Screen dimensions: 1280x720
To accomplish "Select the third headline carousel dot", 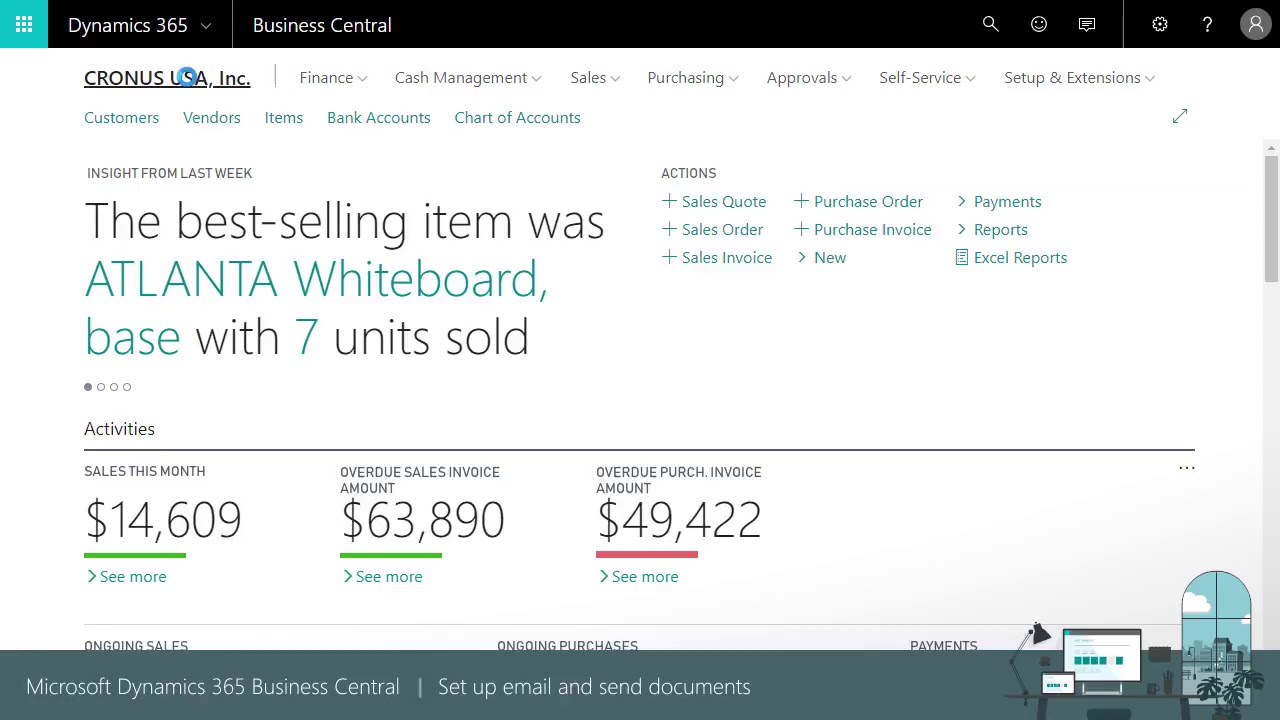I will (x=114, y=387).
